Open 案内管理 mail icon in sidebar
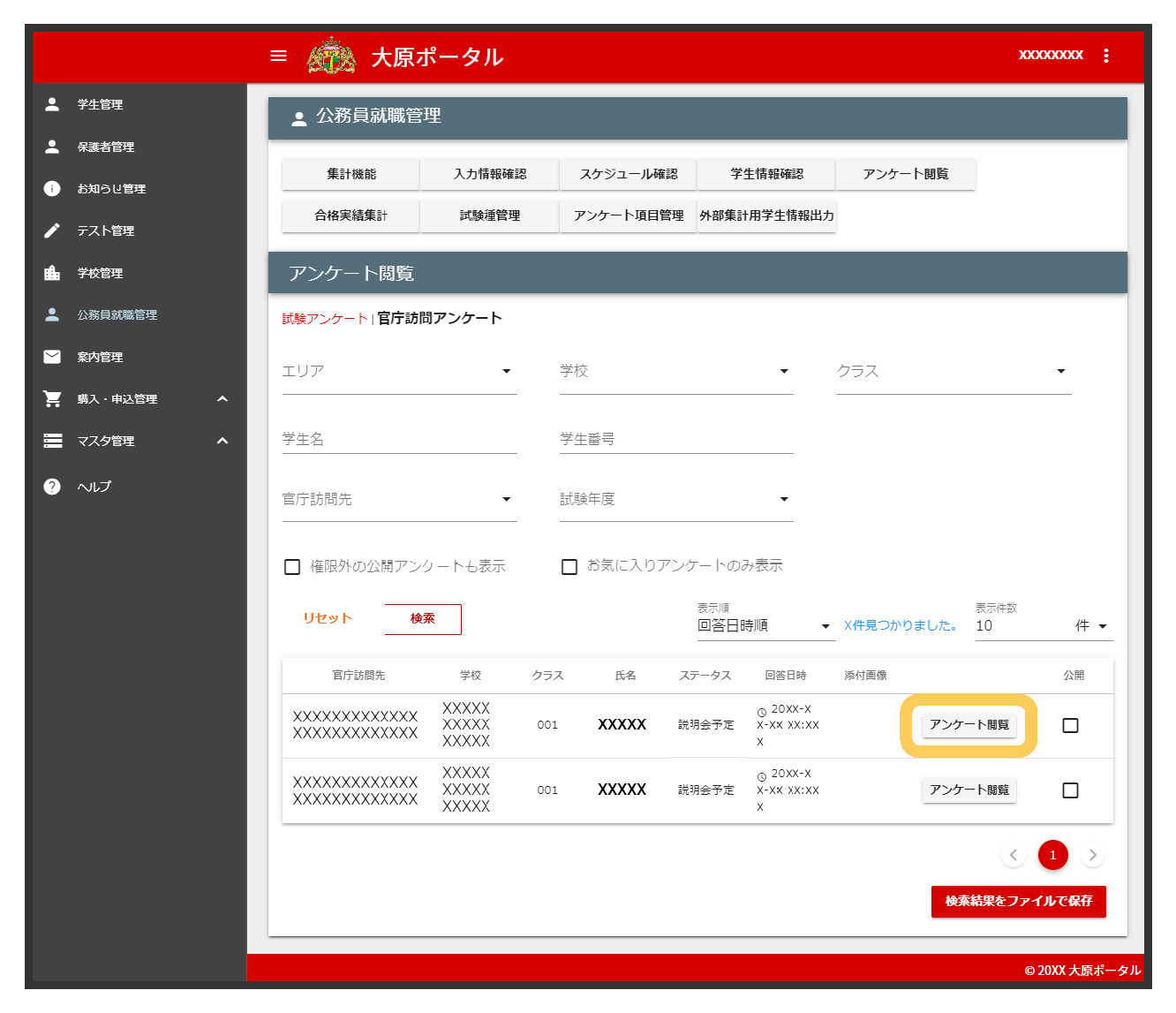The width and height of the screenshot is (1176, 1013). [52, 357]
